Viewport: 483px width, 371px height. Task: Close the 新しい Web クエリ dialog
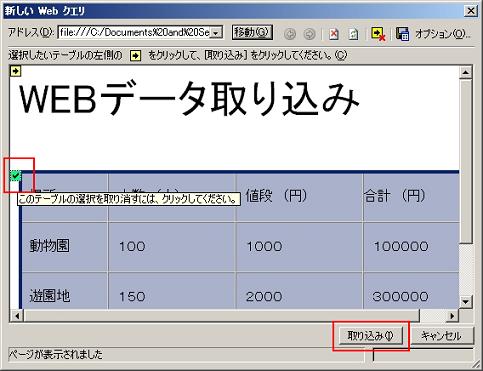(471, 11)
